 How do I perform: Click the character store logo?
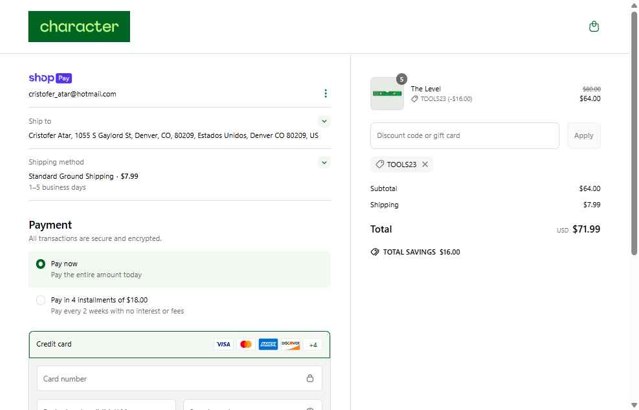pyautogui.click(x=79, y=26)
